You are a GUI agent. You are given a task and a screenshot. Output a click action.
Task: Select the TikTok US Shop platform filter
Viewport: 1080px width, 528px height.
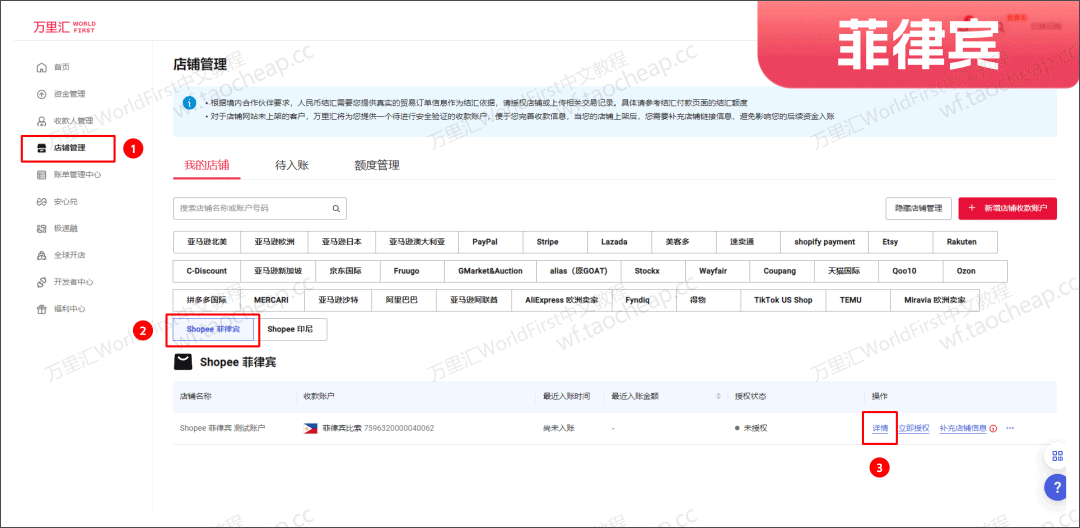[x=783, y=300]
